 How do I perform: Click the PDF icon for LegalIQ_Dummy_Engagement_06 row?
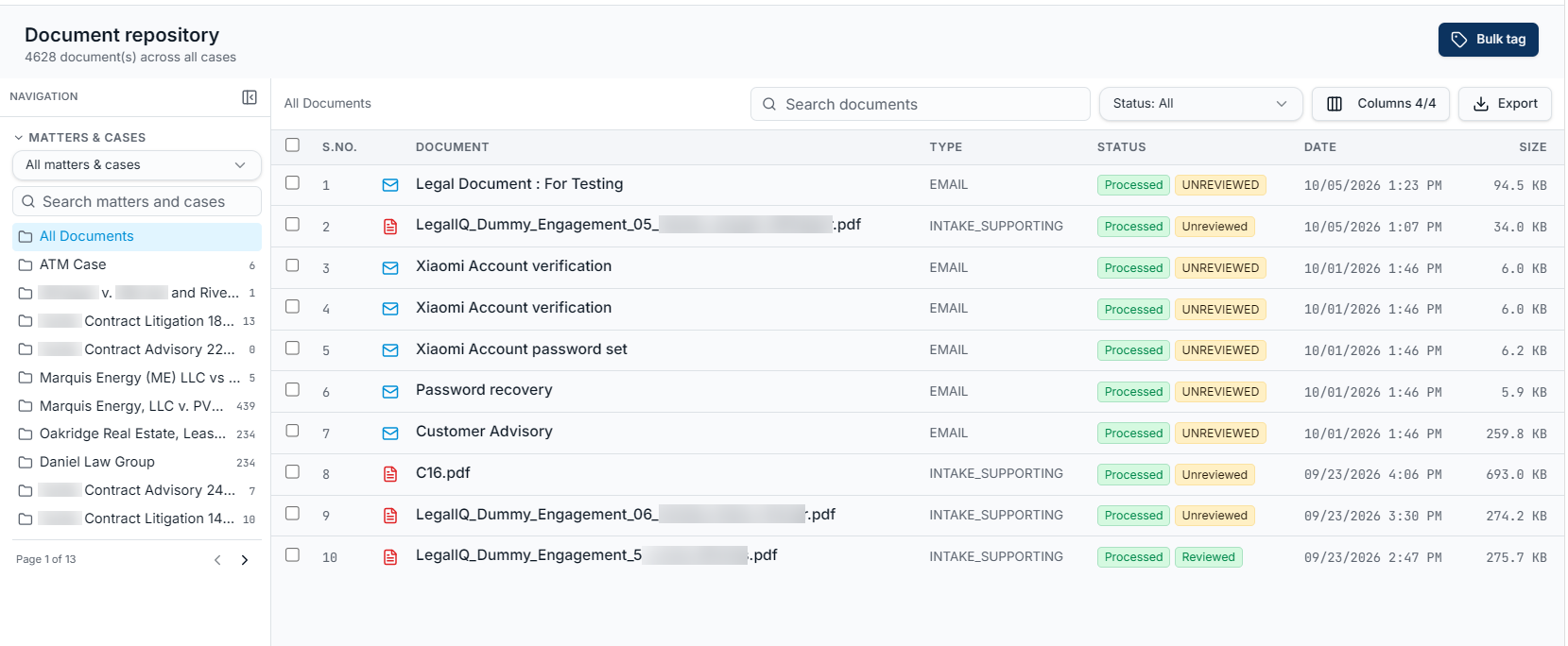[x=390, y=516]
